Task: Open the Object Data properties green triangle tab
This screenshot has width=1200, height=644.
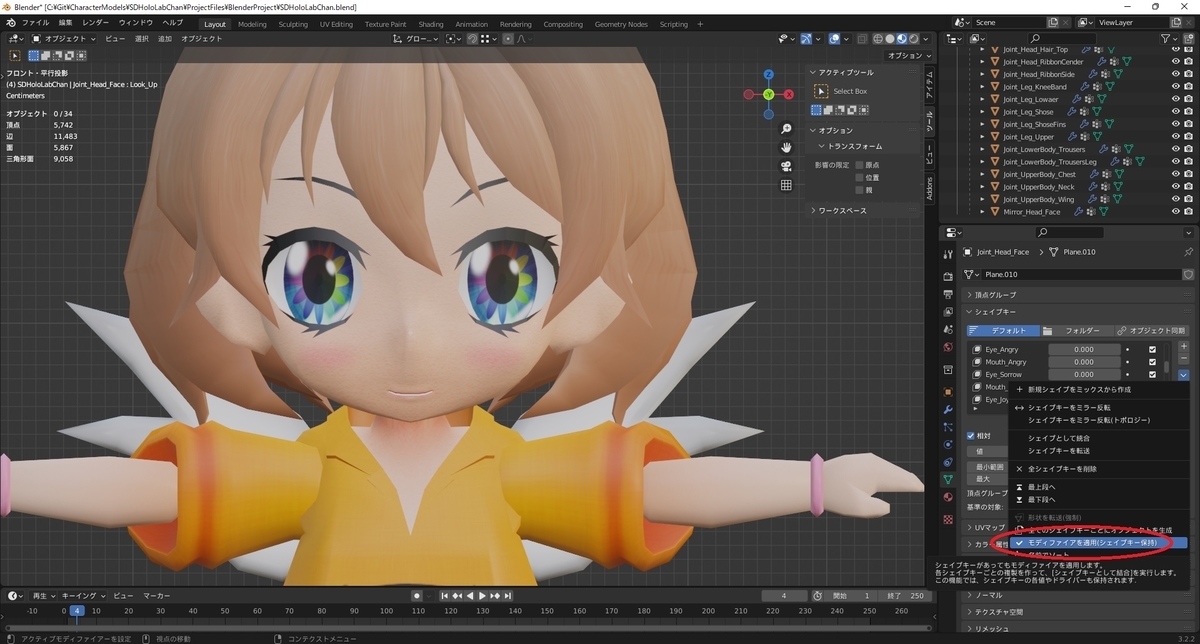Action: point(948,479)
